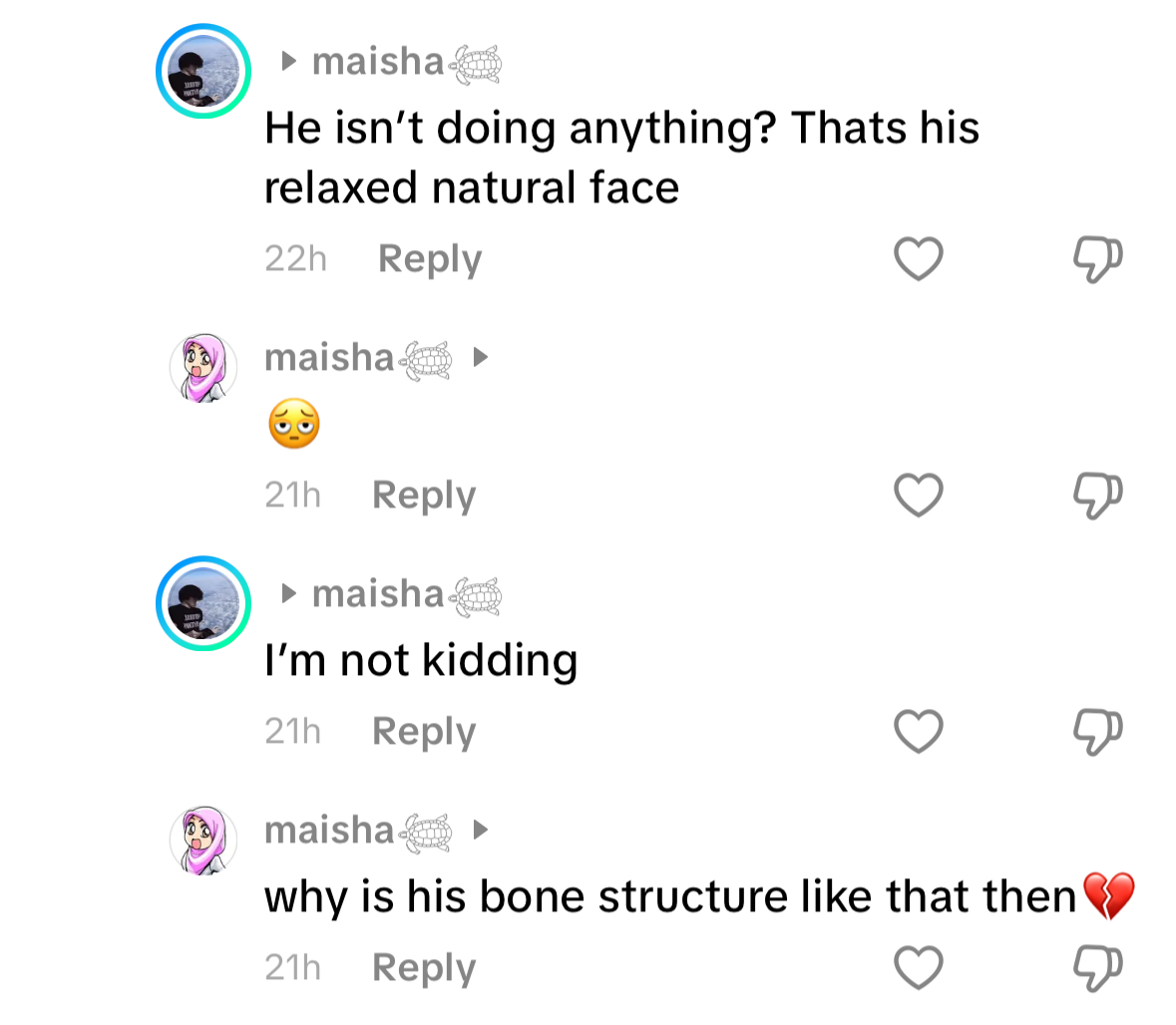Click the arrow after maisha on emoji comment
Viewport: 1176px width, 1025px height.
coord(481,357)
